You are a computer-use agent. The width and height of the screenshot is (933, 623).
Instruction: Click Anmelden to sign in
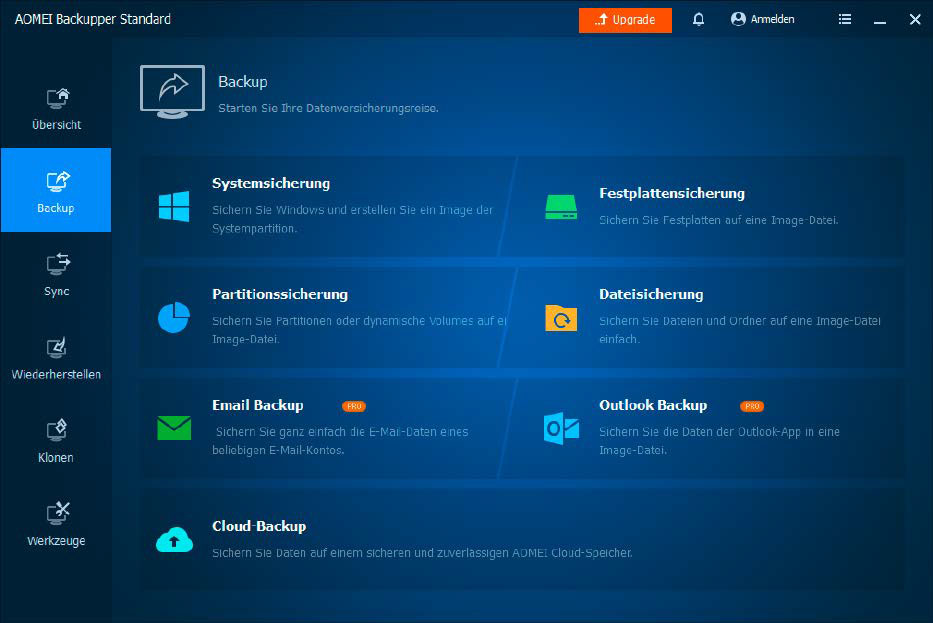pyautogui.click(x=763, y=19)
